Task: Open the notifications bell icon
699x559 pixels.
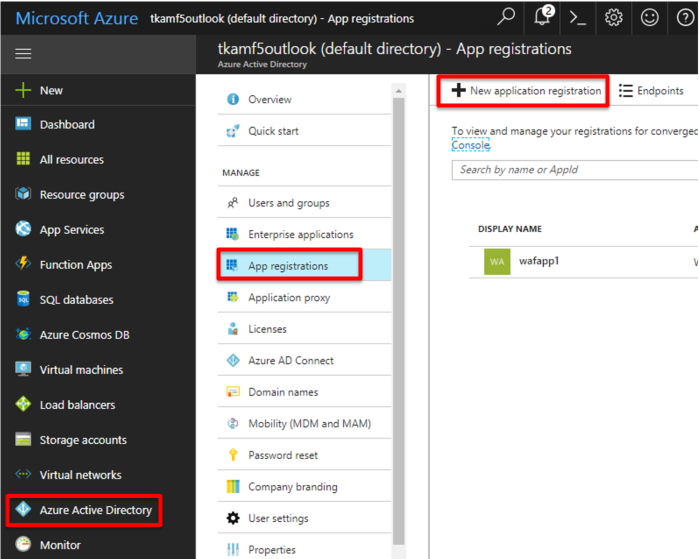Action: click(x=543, y=17)
